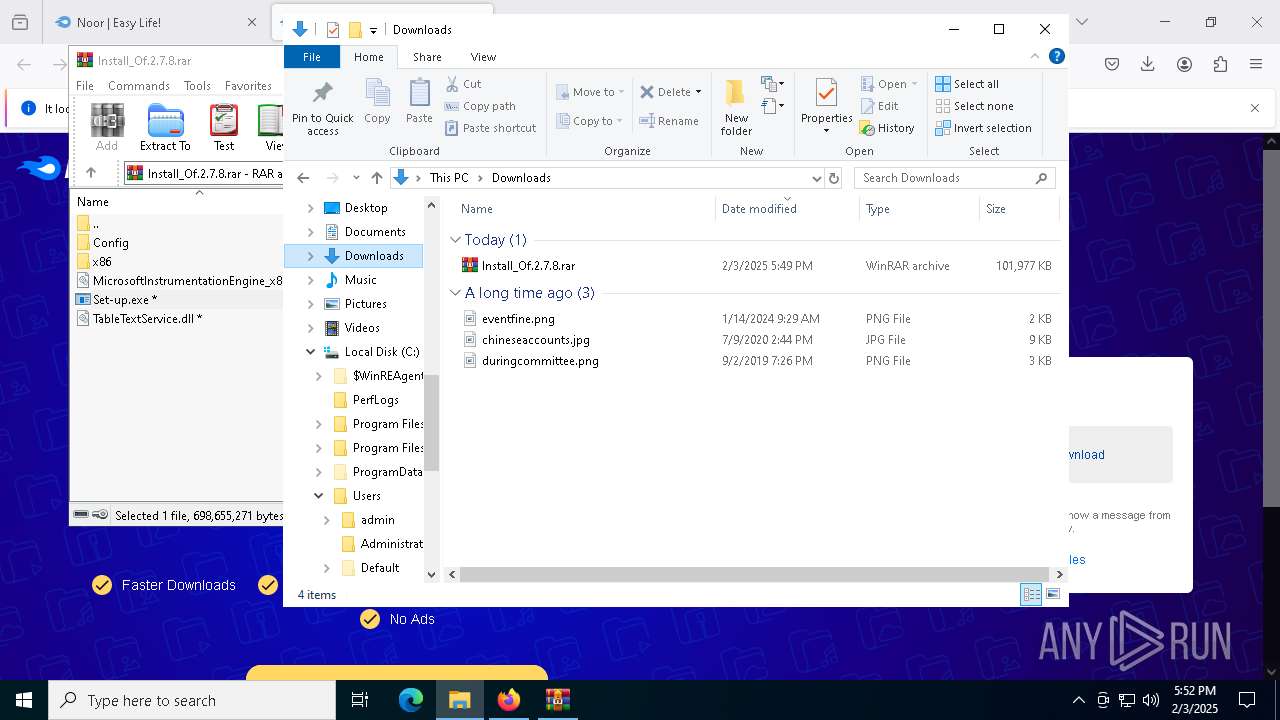The image size is (1280, 720).
Task: Select Desktop in navigation pane
Action: (x=366, y=208)
